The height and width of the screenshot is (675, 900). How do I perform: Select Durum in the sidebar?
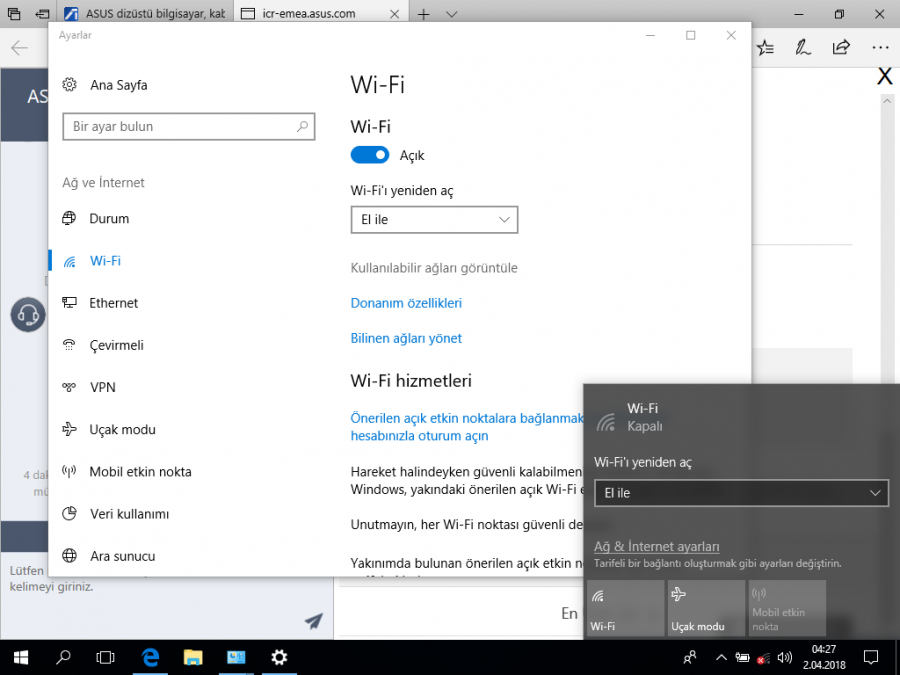pyautogui.click(x=109, y=219)
